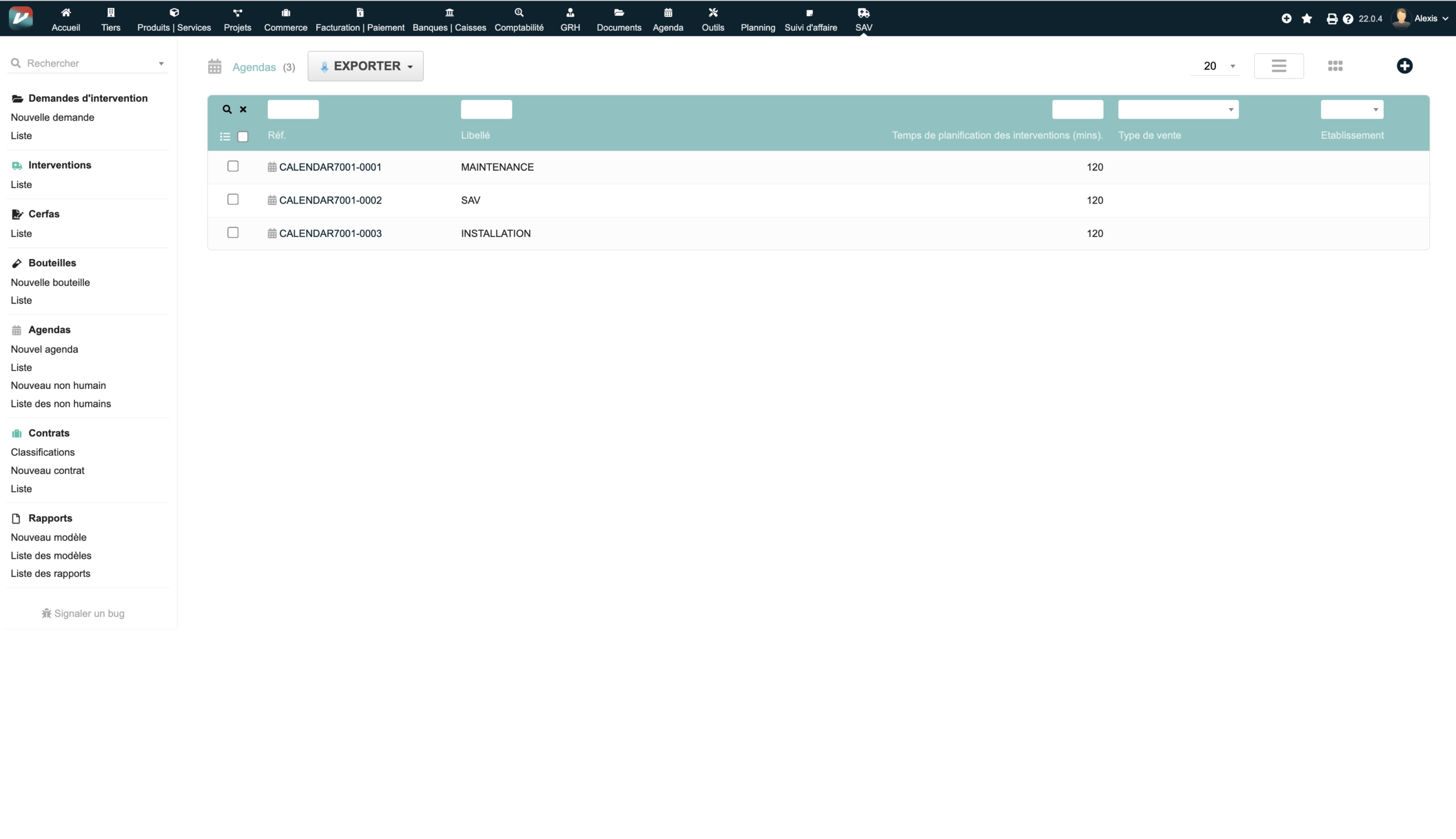Click Nouvel agenda in the sidebar
Screen dimensions: 1456x839
(44, 349)
